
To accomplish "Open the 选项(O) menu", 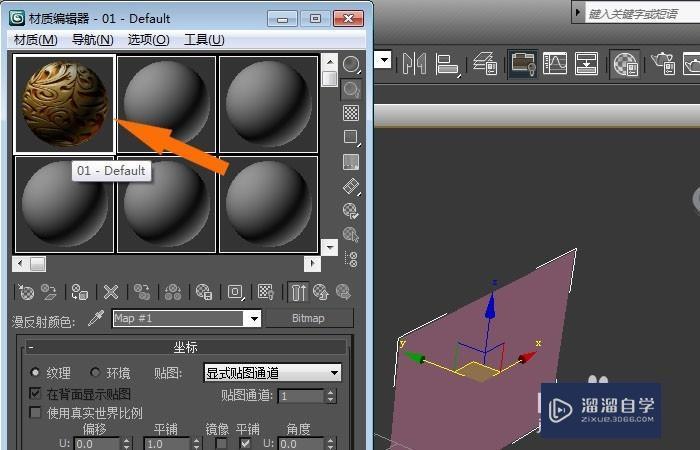I will click(x=148, y=40).
